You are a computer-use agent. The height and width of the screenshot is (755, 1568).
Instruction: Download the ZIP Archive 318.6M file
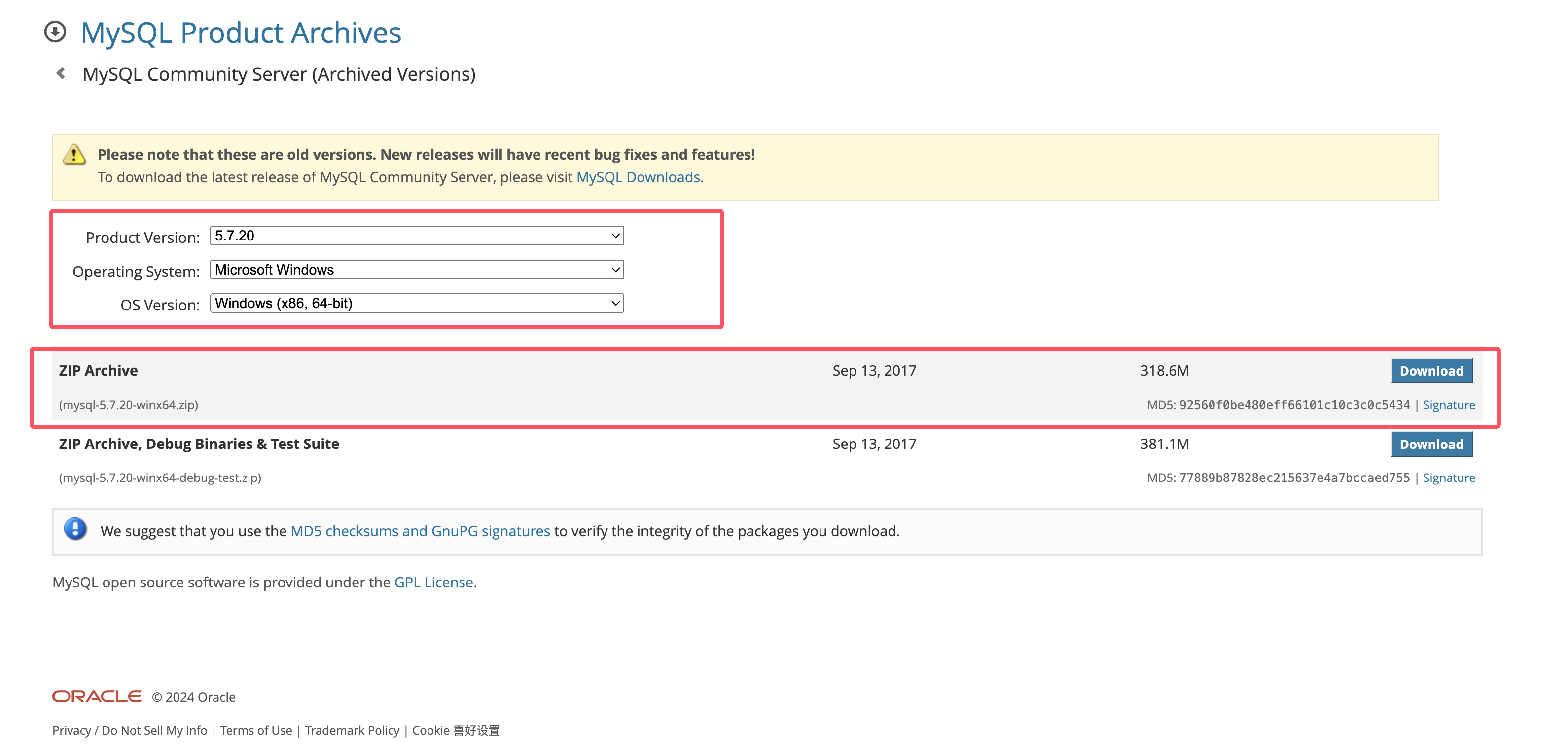click(1431, 371)
